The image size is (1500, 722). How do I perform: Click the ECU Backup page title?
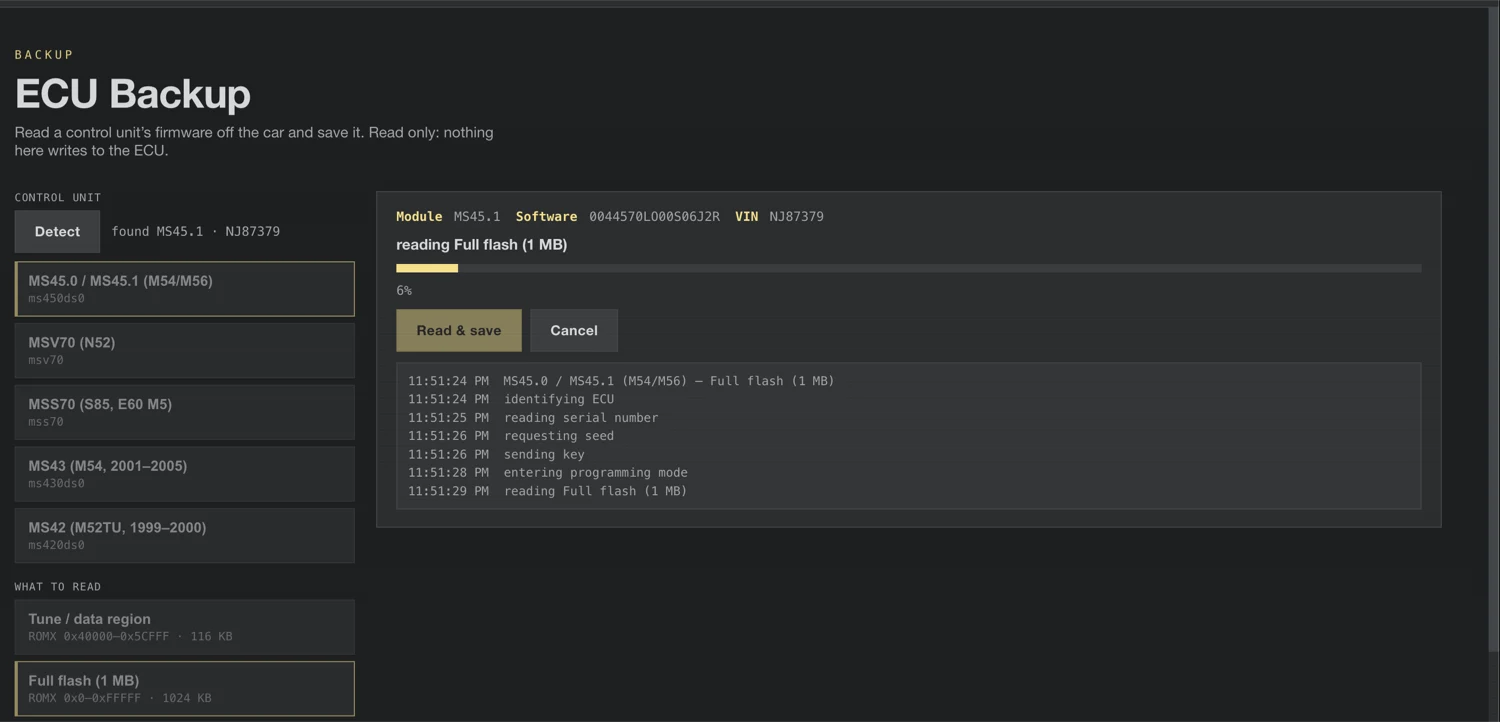pos(133,94)
